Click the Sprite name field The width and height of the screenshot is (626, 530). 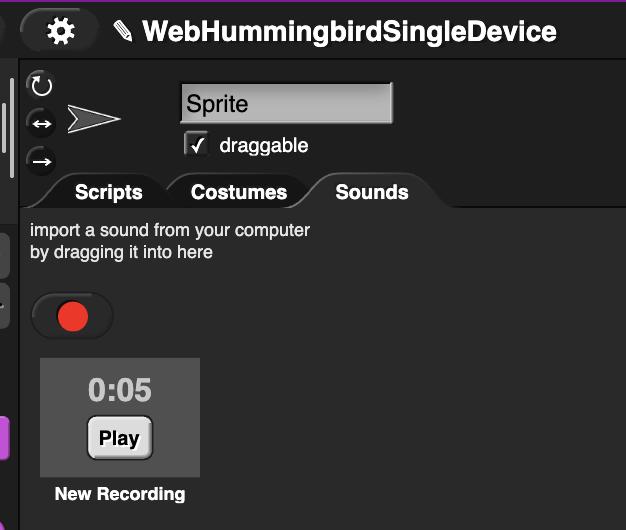[x=286, y=103]
